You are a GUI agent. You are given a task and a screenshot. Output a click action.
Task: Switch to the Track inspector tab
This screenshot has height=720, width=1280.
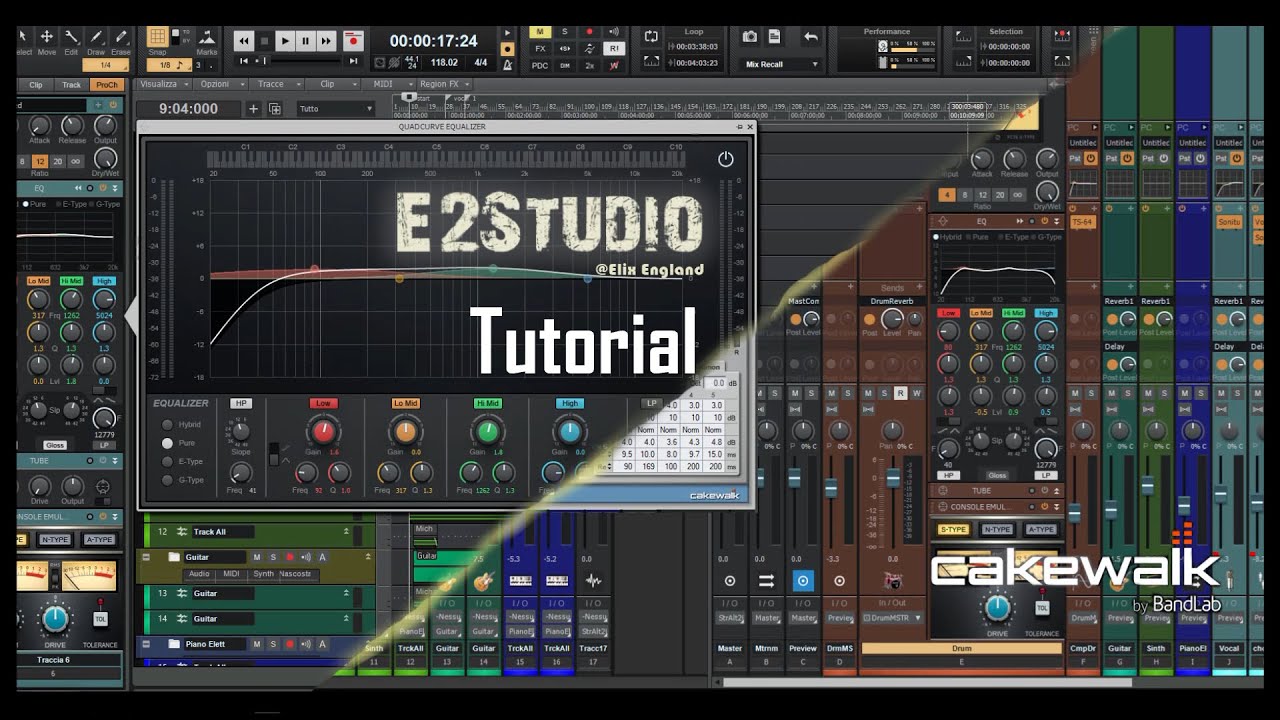[x=72, y=85]
